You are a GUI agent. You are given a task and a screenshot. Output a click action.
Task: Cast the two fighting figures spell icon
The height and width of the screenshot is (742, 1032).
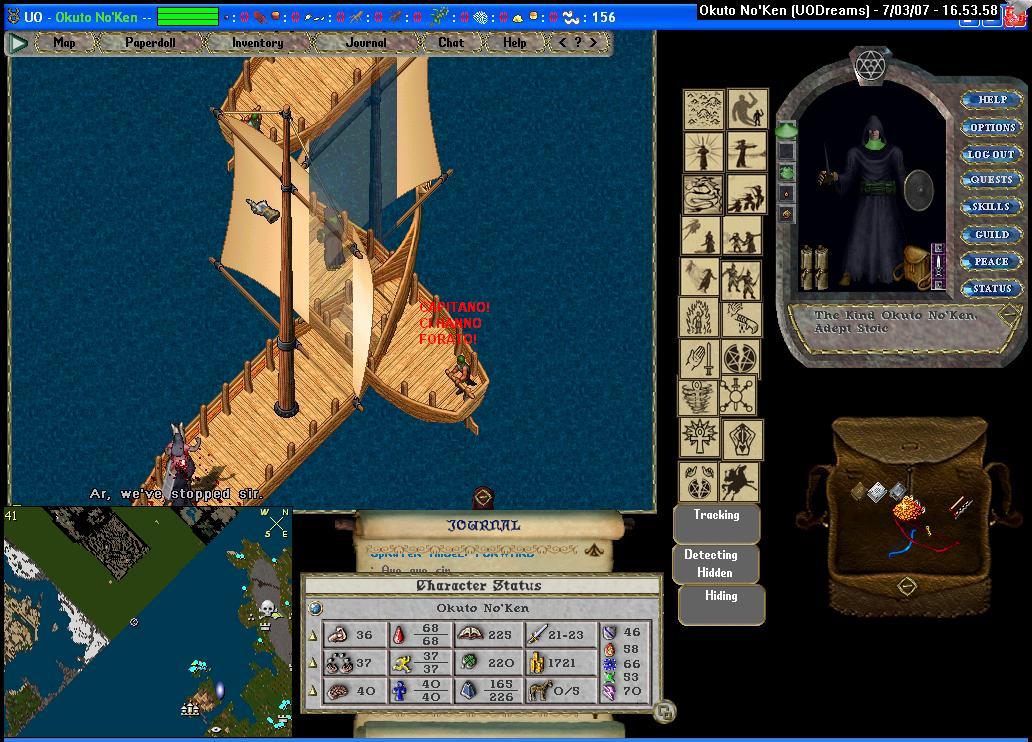tap(742, 236)
